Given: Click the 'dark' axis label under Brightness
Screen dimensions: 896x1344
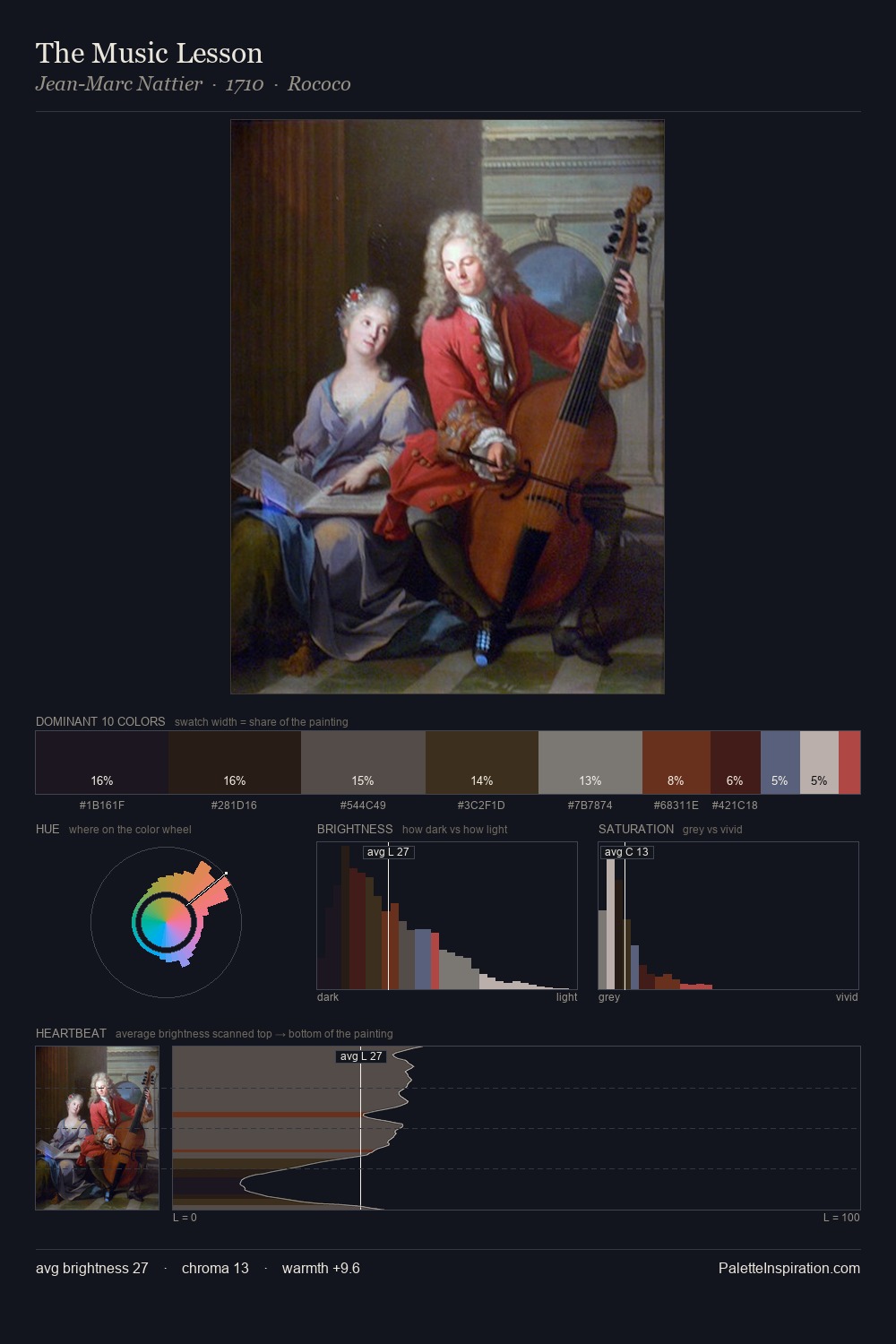Looking at the screenshot, I should tap(328, 997).
